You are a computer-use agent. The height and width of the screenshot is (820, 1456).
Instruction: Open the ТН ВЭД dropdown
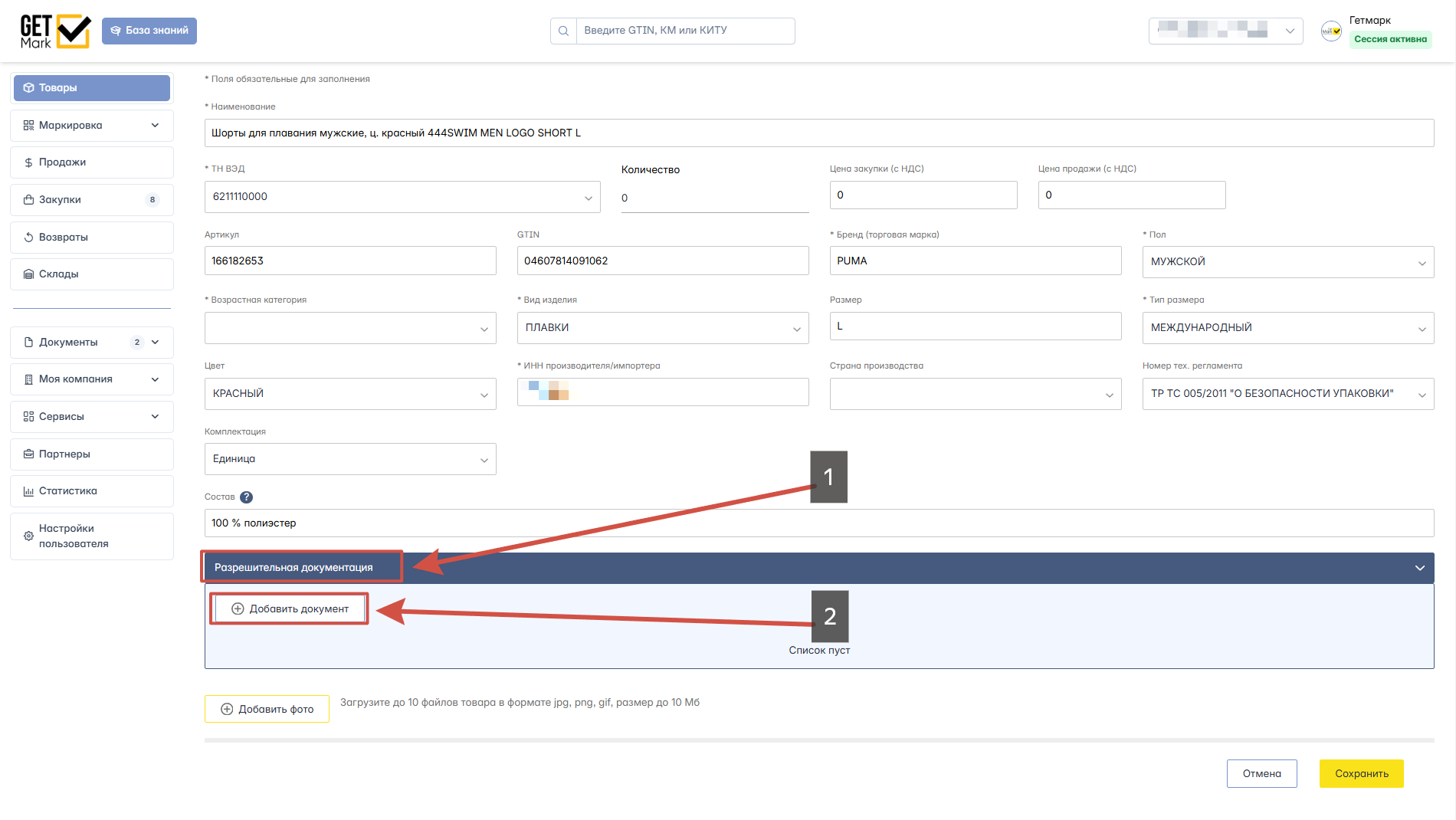coord(402,197)
